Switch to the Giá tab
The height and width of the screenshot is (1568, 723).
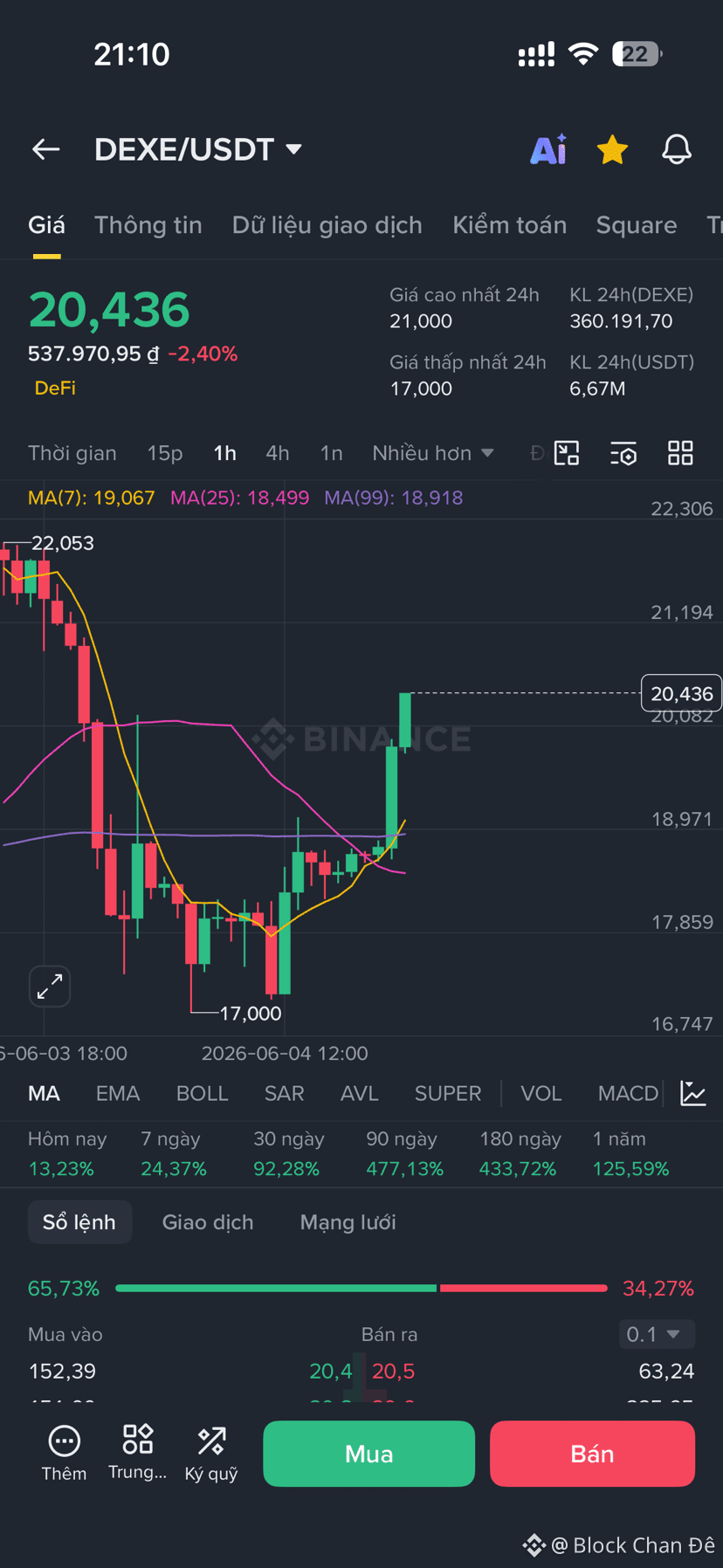(x=46, y=225)
